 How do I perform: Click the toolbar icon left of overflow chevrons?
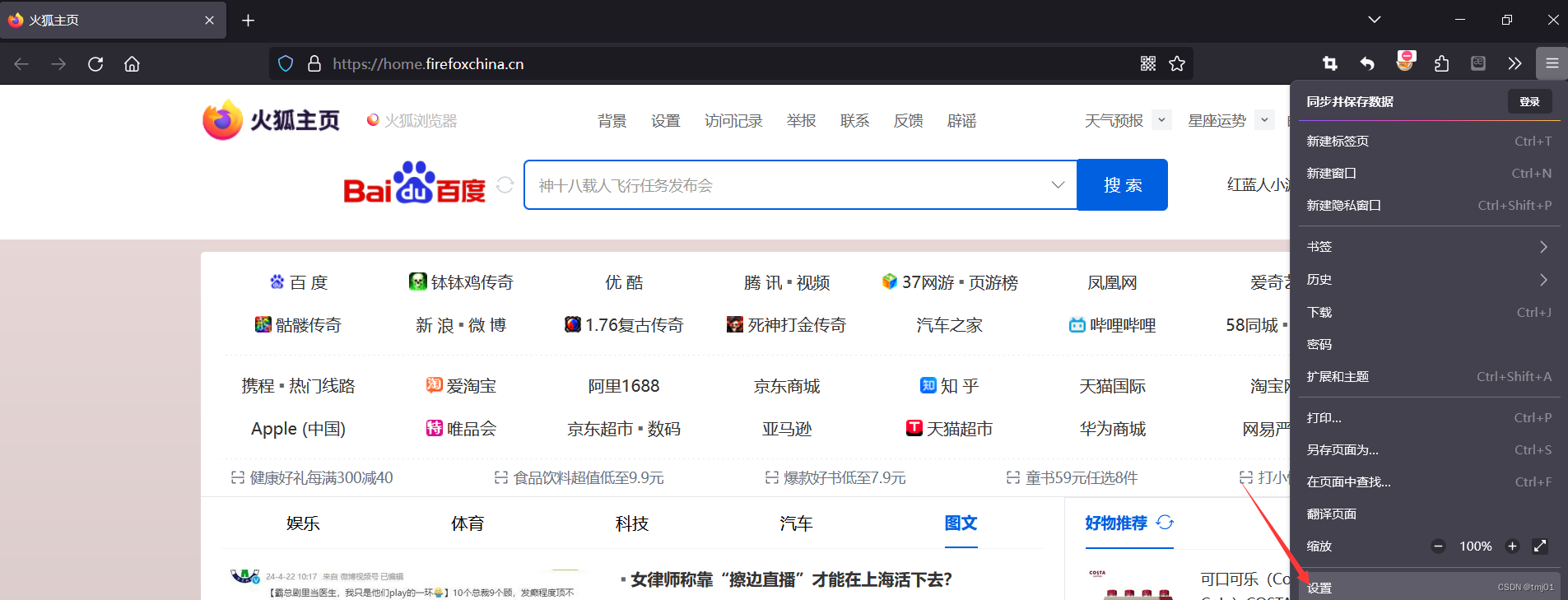point(1478,63)
